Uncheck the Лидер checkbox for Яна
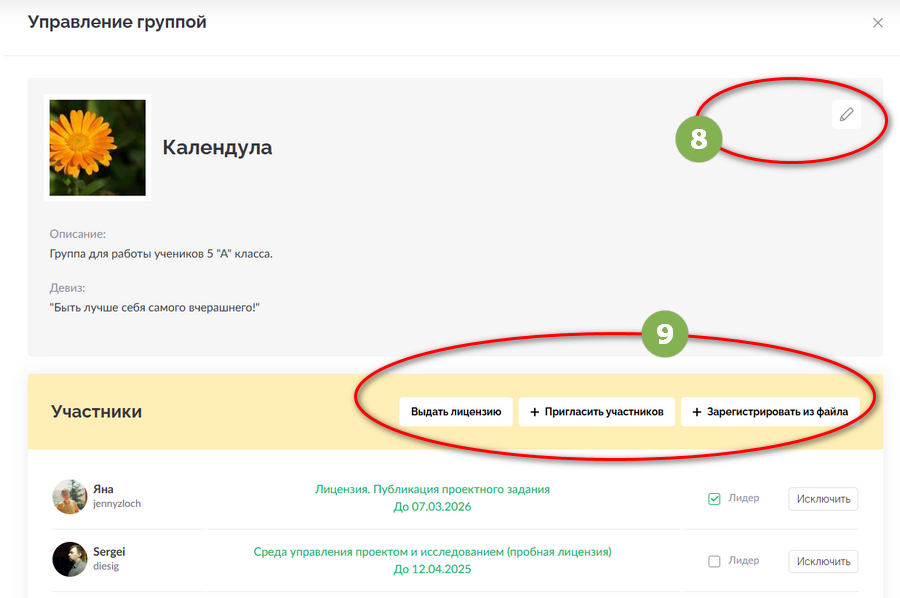 [x=714, y=499]
